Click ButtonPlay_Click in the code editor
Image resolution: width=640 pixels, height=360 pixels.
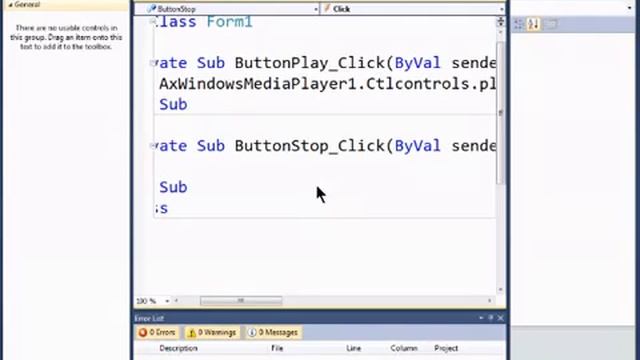click(310, 63)
